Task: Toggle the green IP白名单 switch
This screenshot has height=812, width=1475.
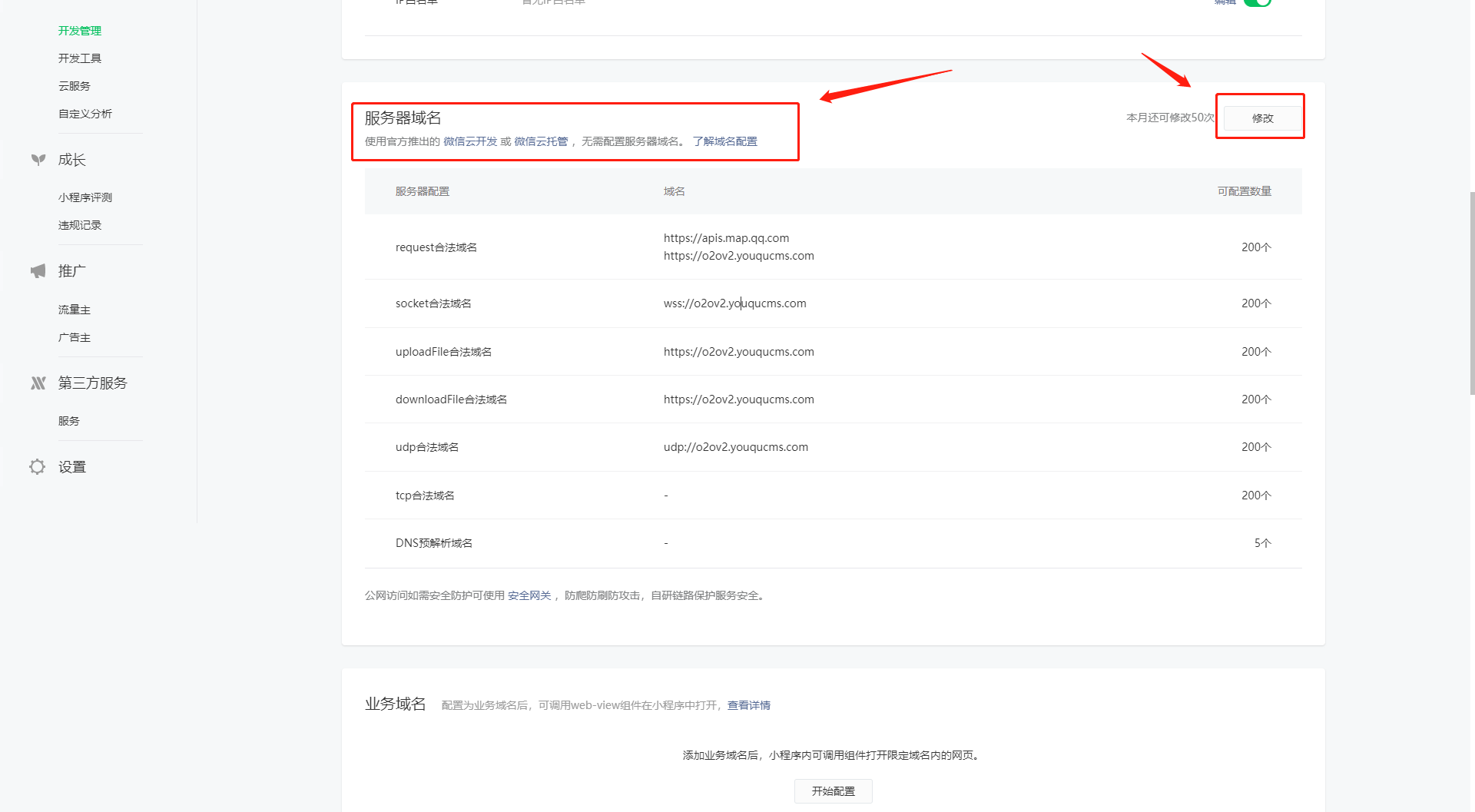Action: pos(1258,2)
